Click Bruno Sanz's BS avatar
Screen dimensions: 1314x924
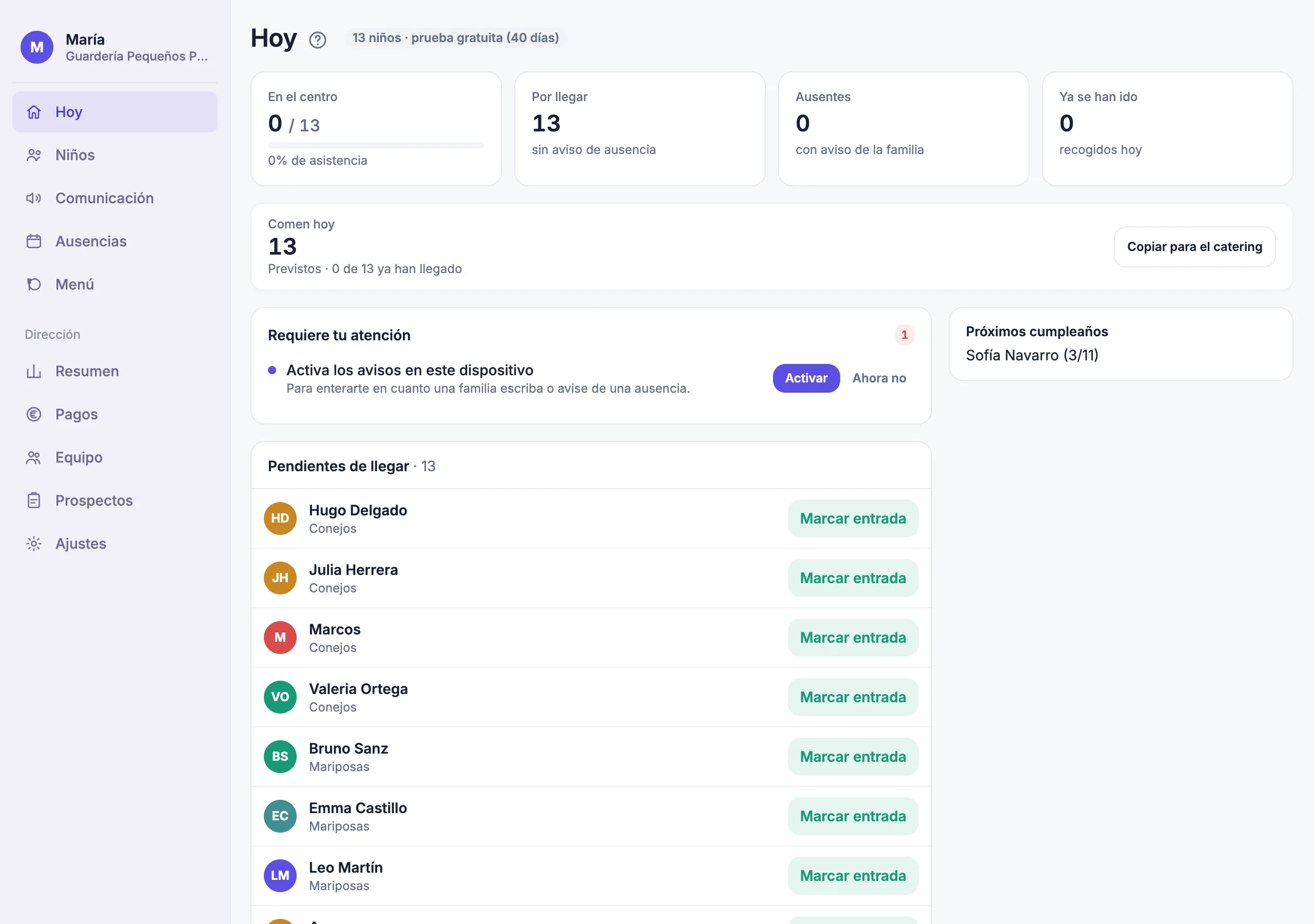[x=280, y=756]
